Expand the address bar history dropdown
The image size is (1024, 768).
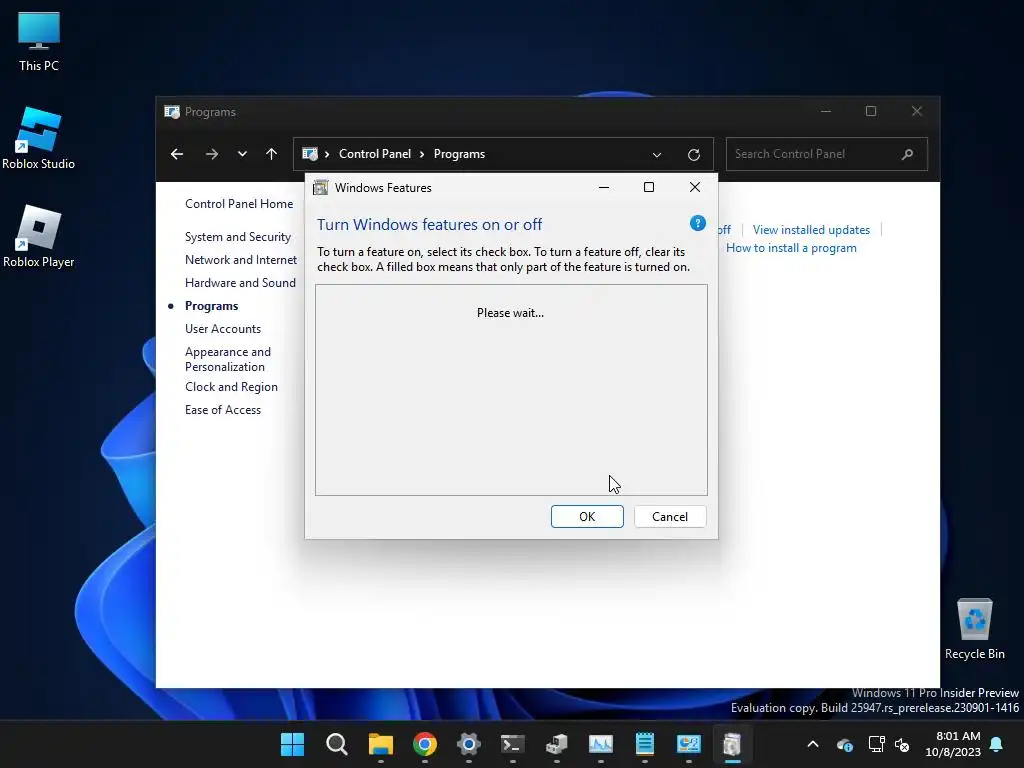coord(657,155)
